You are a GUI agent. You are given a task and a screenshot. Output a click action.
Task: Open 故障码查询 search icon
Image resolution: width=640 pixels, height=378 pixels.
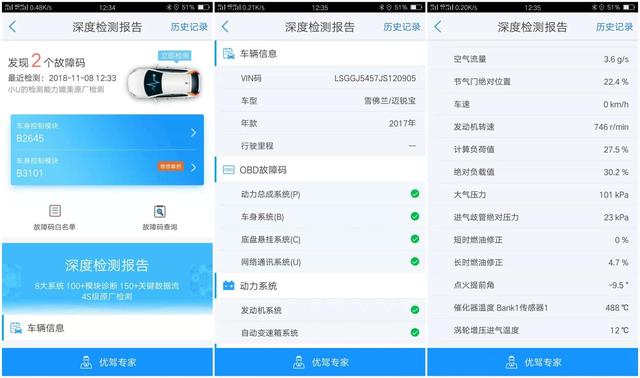pyautogui.click(x=160, y=211)
